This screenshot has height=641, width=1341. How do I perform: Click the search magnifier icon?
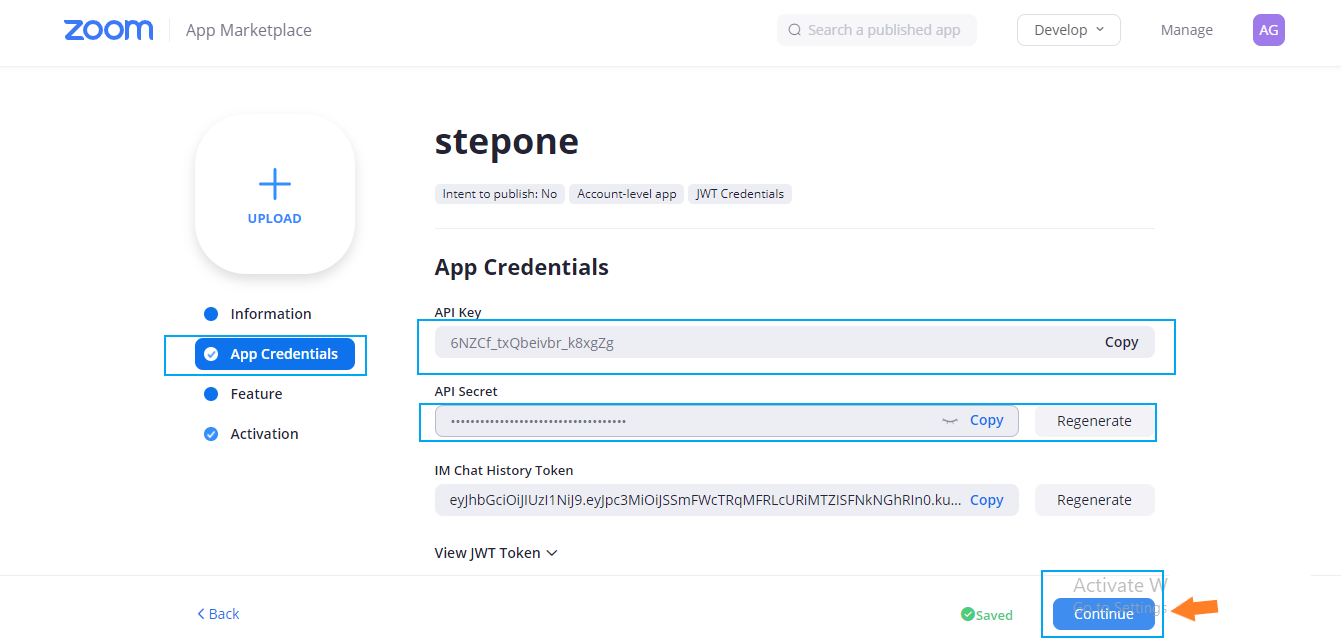click(x=795, y=30)
